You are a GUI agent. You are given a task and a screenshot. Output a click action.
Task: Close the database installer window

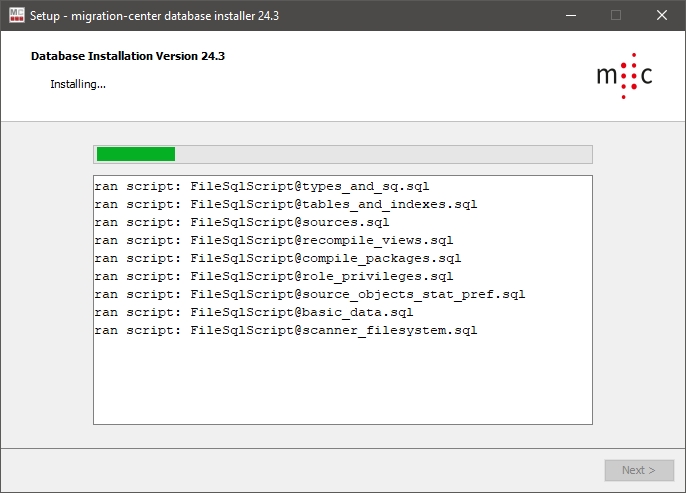pyautogui.click(x=662, y=15)
